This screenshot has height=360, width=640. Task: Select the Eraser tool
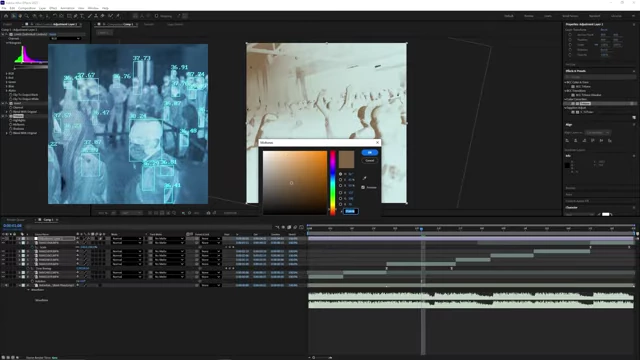(x=102, y=16)
